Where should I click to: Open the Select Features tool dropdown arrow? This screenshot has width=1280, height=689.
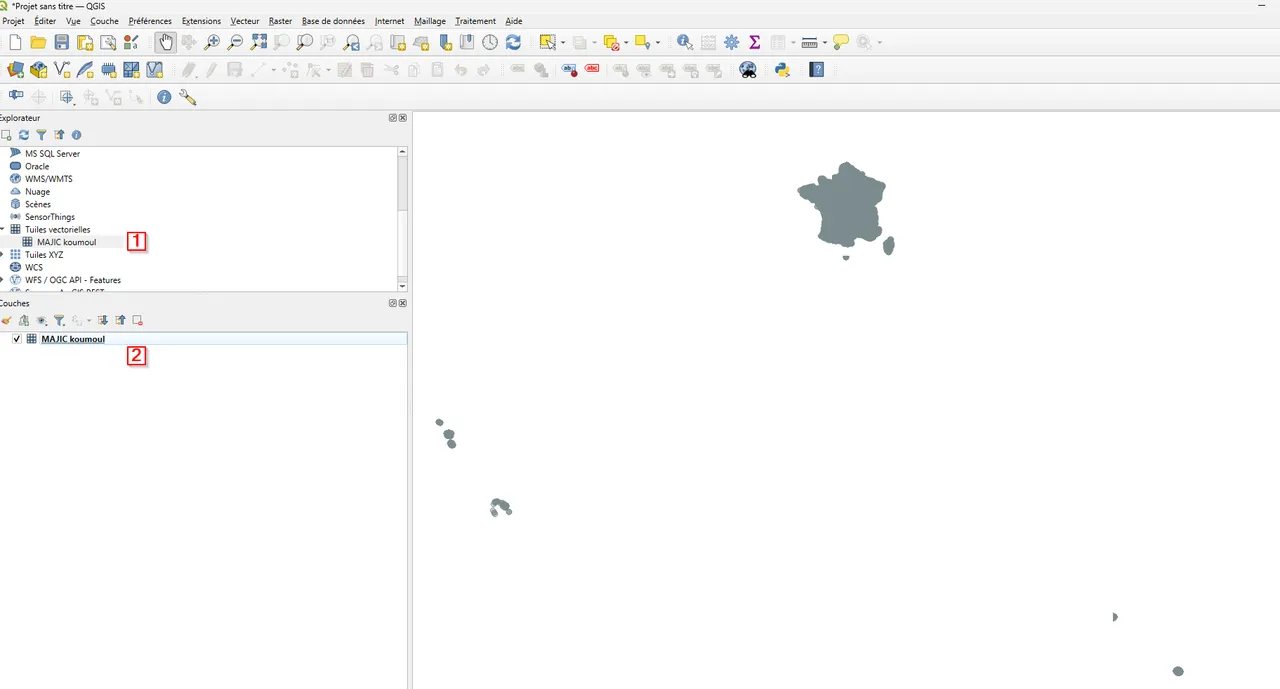563,43
